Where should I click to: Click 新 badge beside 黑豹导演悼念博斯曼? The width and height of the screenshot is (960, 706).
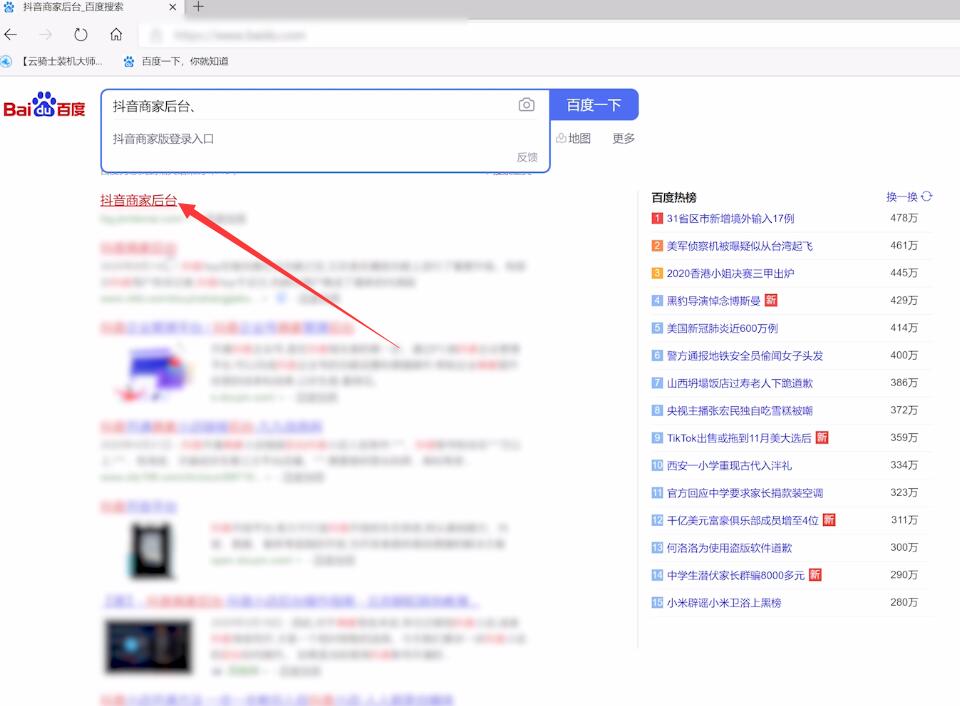(771, 300)
